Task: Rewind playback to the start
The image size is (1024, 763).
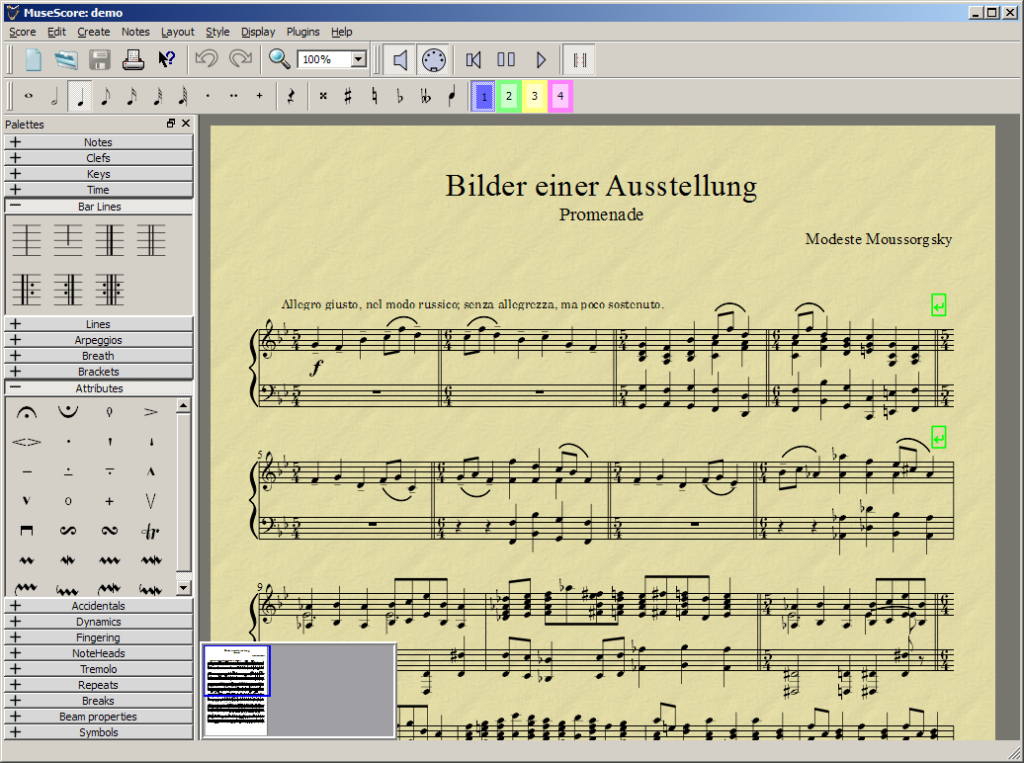Action: tap(473, 60)
